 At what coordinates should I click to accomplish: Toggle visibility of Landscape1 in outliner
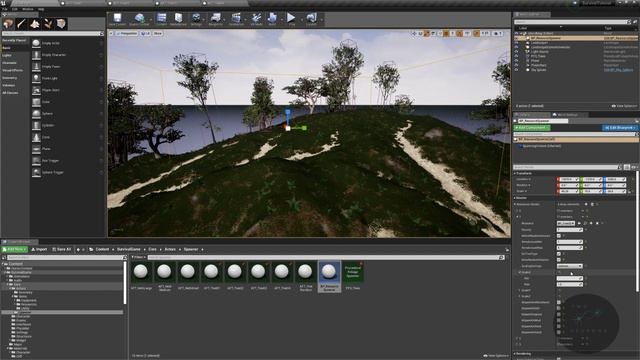click(x=516, y=42)
